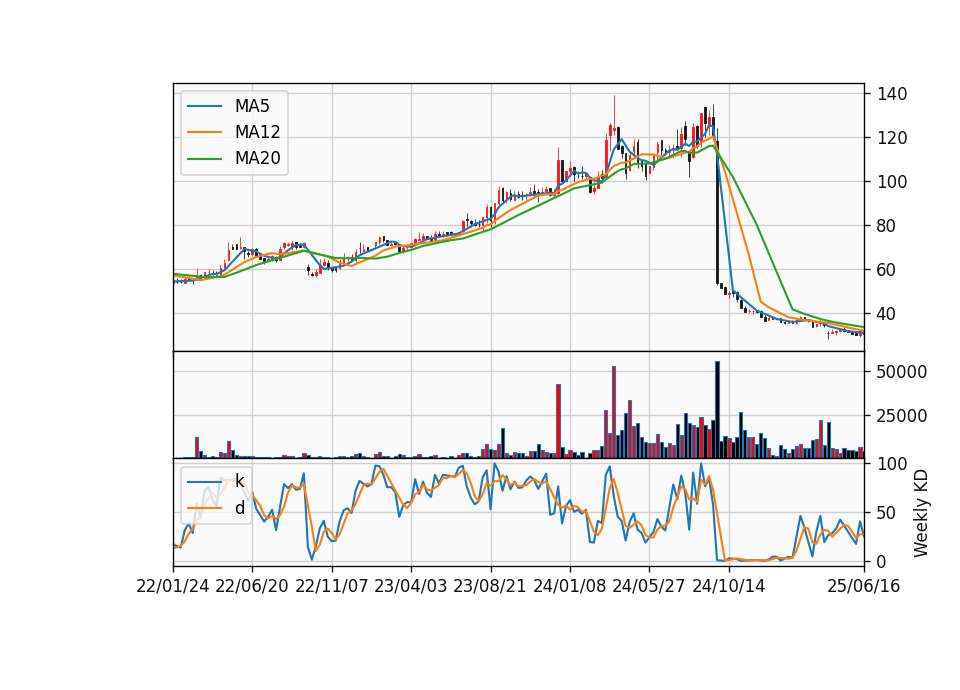Viewport: 960px width, 690px height.
Task: Click the 60 price axis label
Action: coord(887,269)
